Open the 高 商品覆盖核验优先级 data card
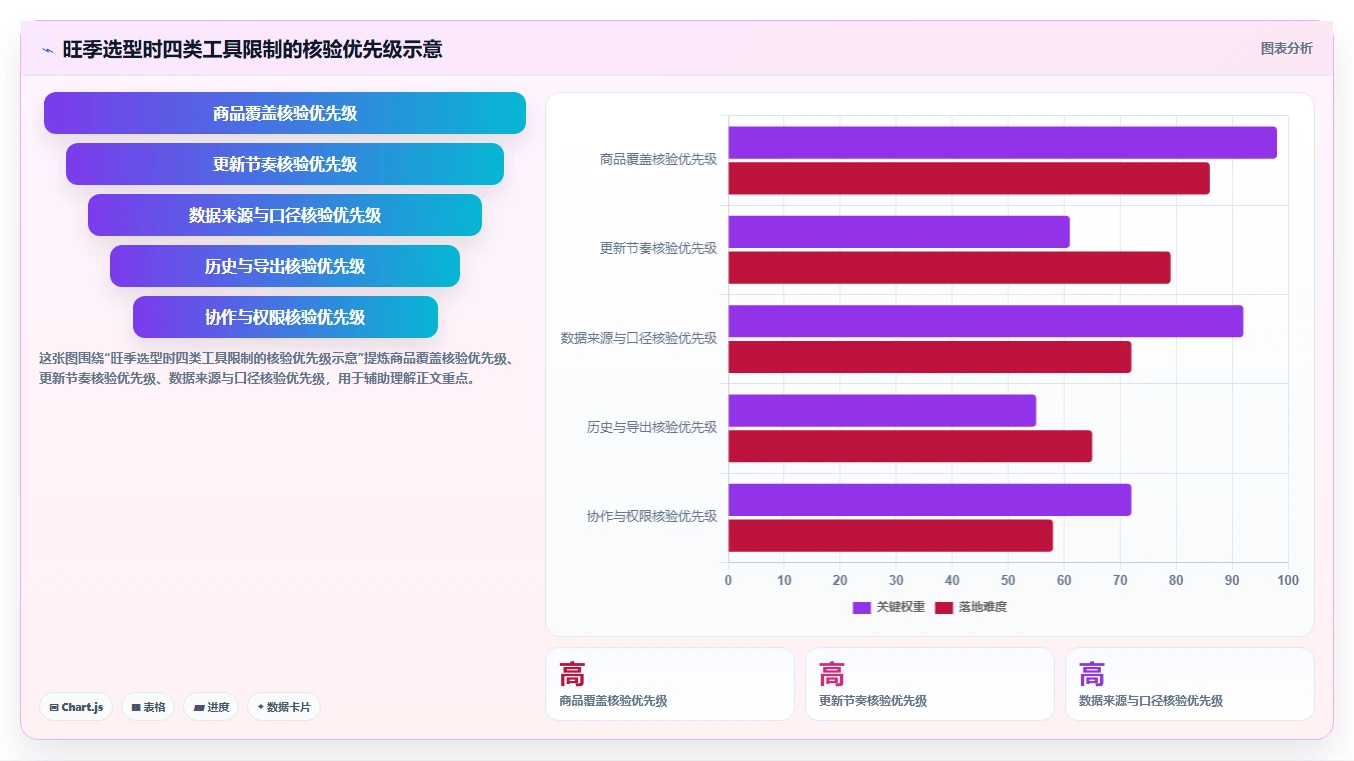1354x761 pixels. (670, 684)
